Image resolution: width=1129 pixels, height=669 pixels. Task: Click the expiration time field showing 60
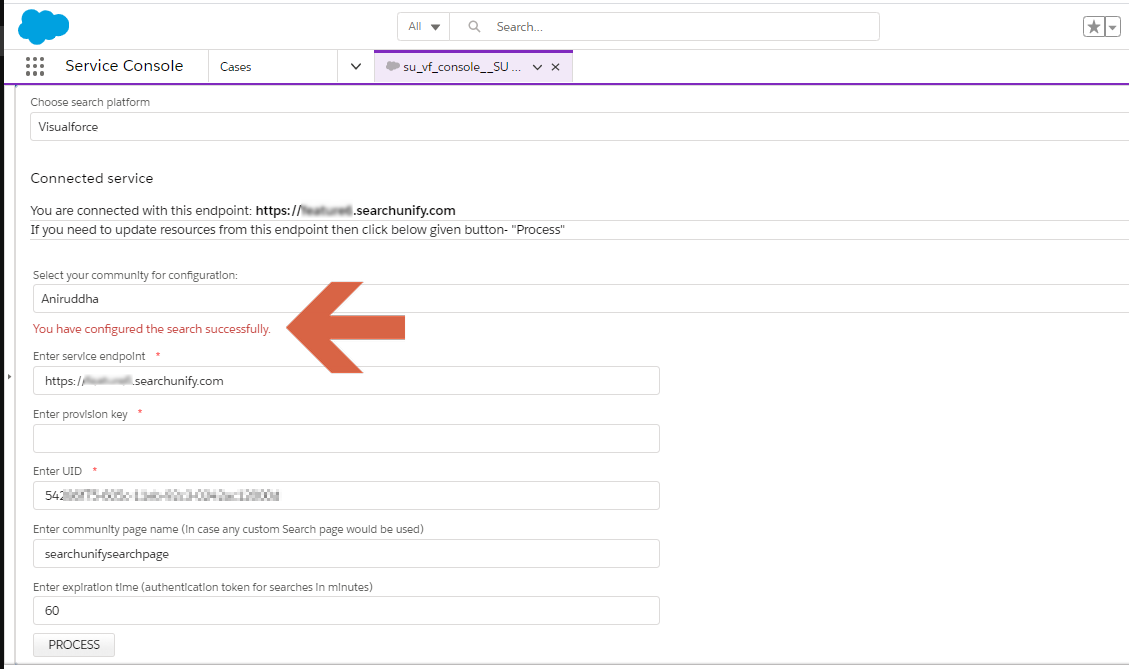click(346, 610)
